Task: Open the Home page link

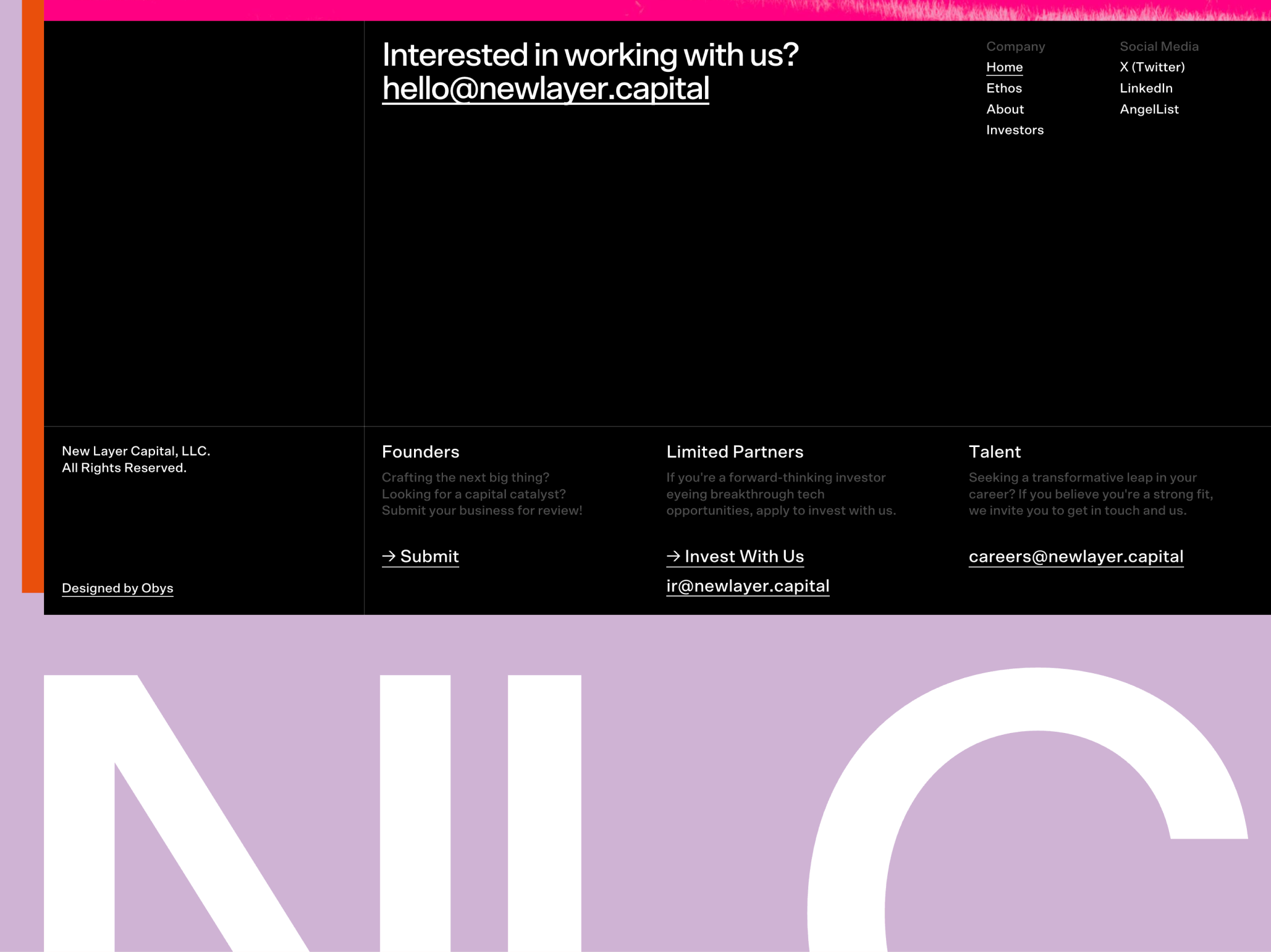Action: (1004, 67)
